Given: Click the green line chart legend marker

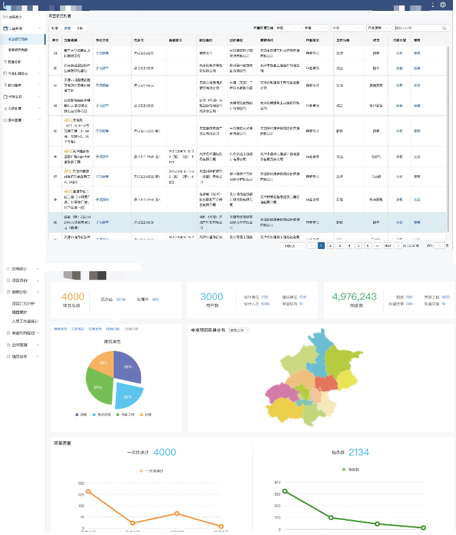Looking at the screenshot, I should 344,469.
